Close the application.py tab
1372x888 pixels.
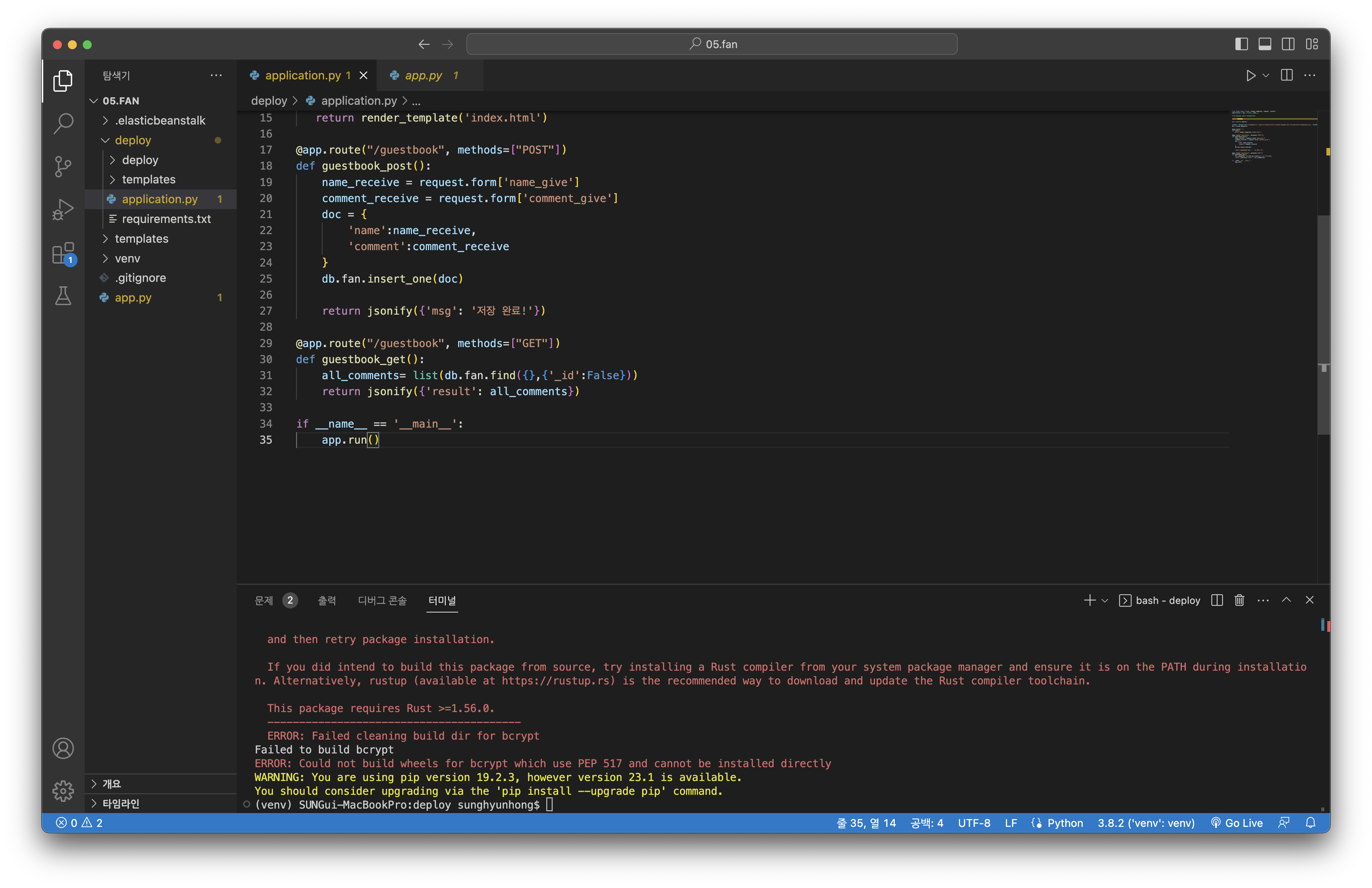tap(364, 75)
